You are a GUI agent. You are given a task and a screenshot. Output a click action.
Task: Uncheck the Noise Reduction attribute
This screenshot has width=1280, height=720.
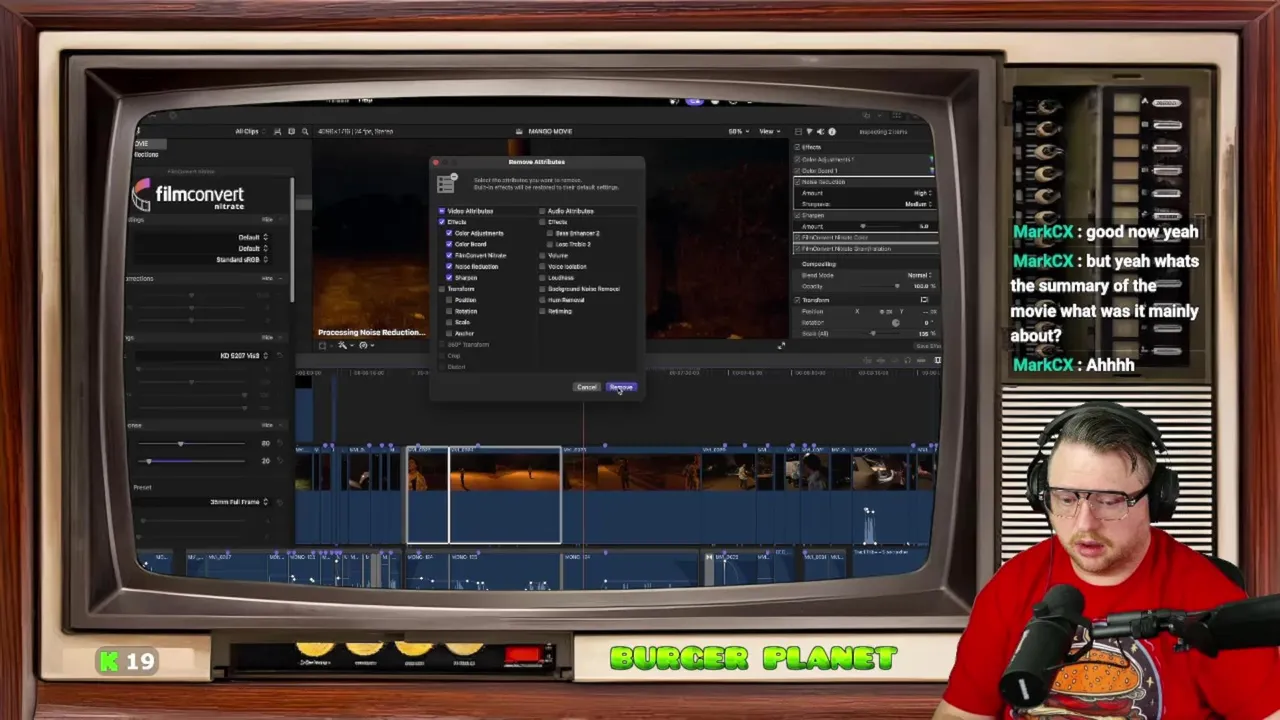click(450, 266)
